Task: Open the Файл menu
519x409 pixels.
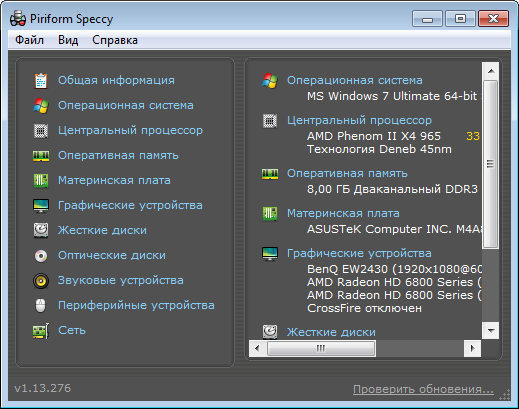Action: pyautogui.click(x=29, y=40)
